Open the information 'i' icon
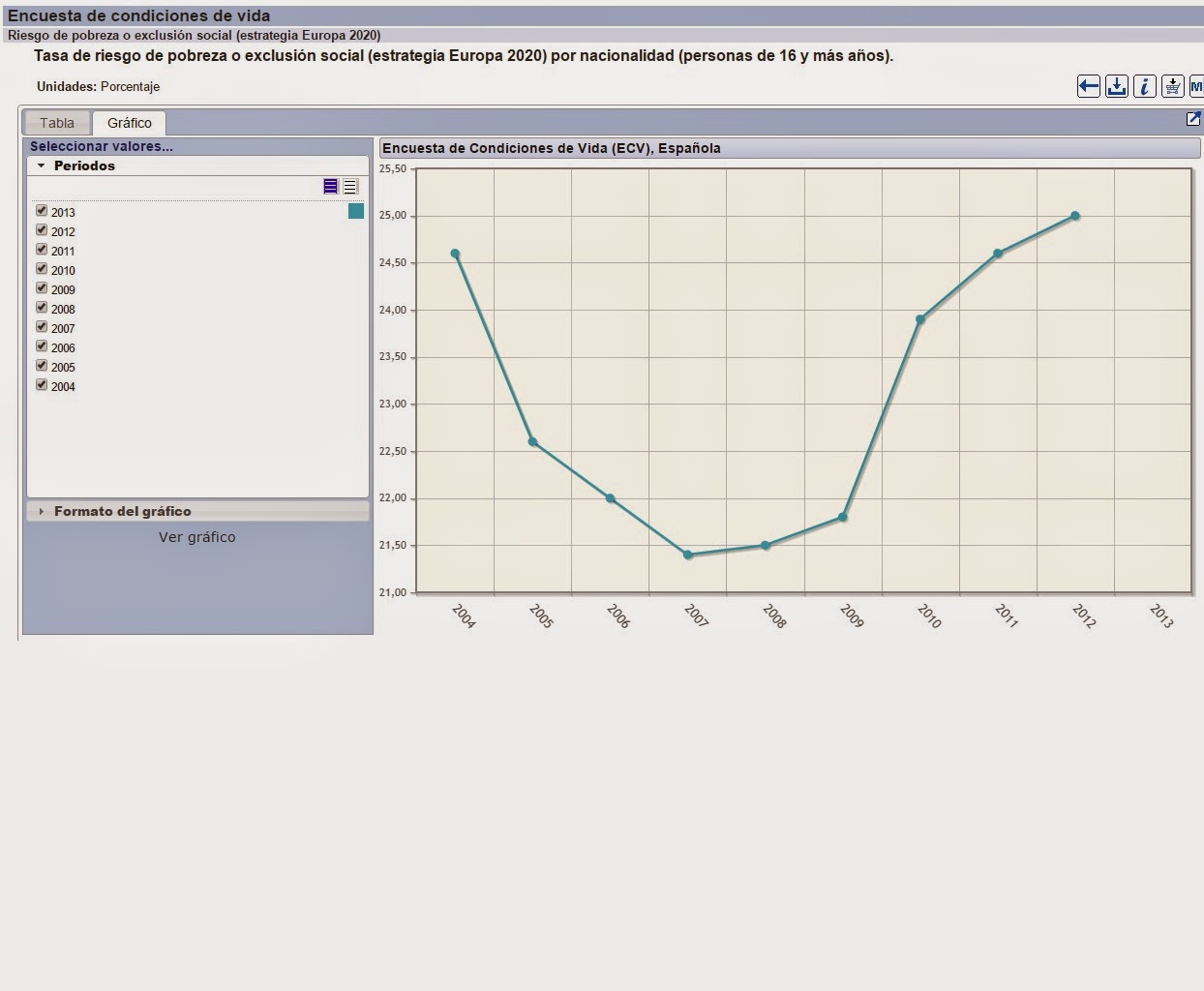The height and width of the screenshot is (991, 1204). coord(1144,86)
